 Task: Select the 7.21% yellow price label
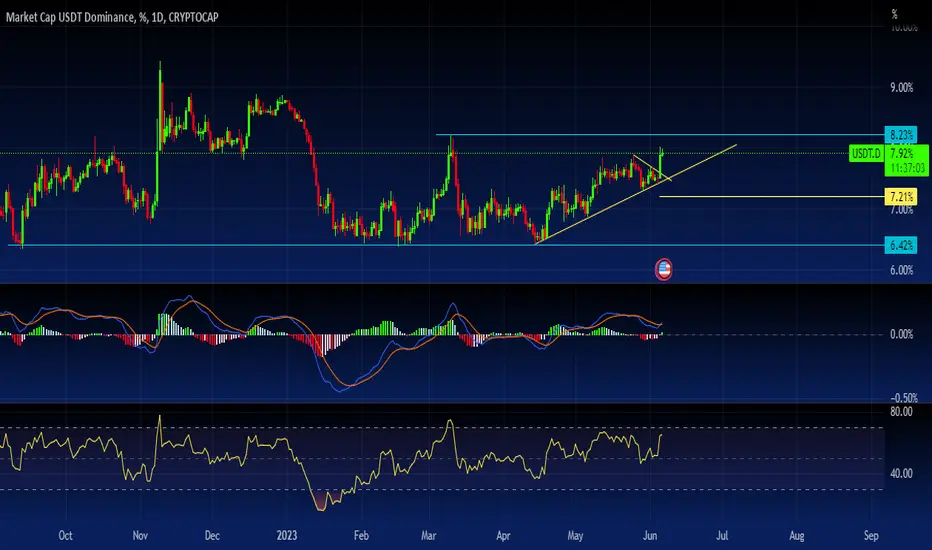click(901, 196)
